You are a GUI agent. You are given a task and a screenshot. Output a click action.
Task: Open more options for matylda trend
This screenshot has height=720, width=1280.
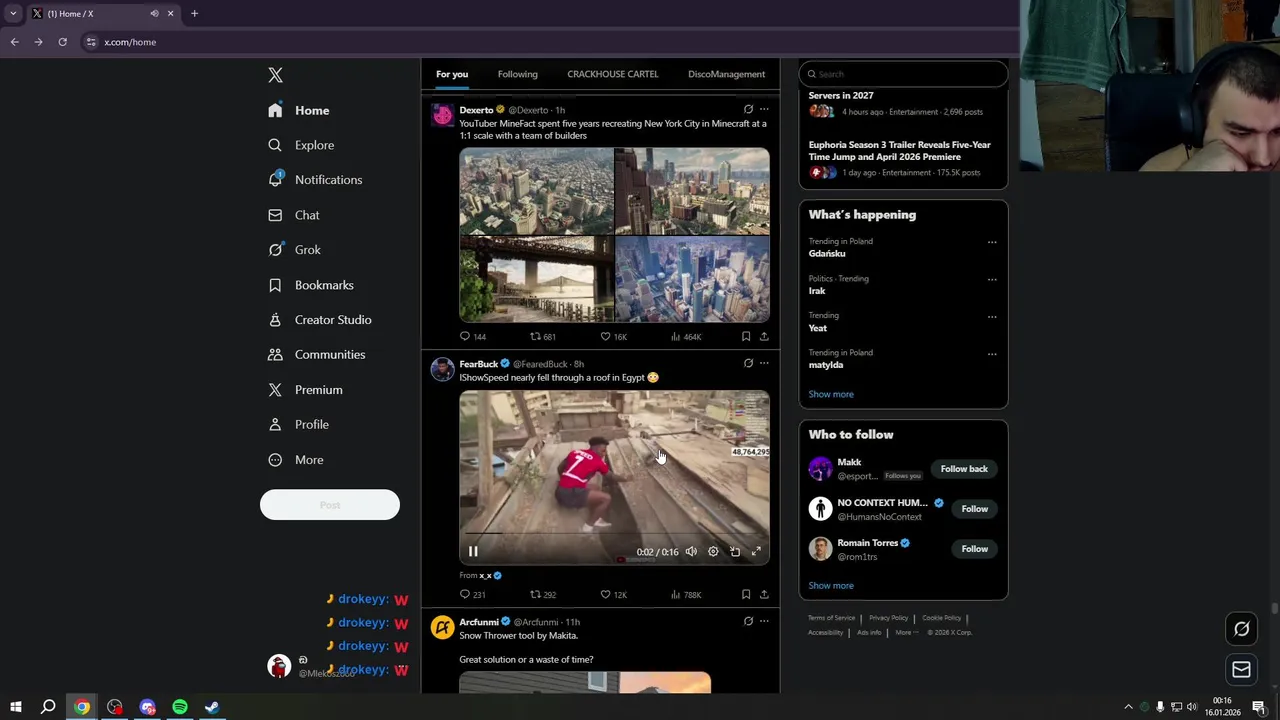[992, 353]
